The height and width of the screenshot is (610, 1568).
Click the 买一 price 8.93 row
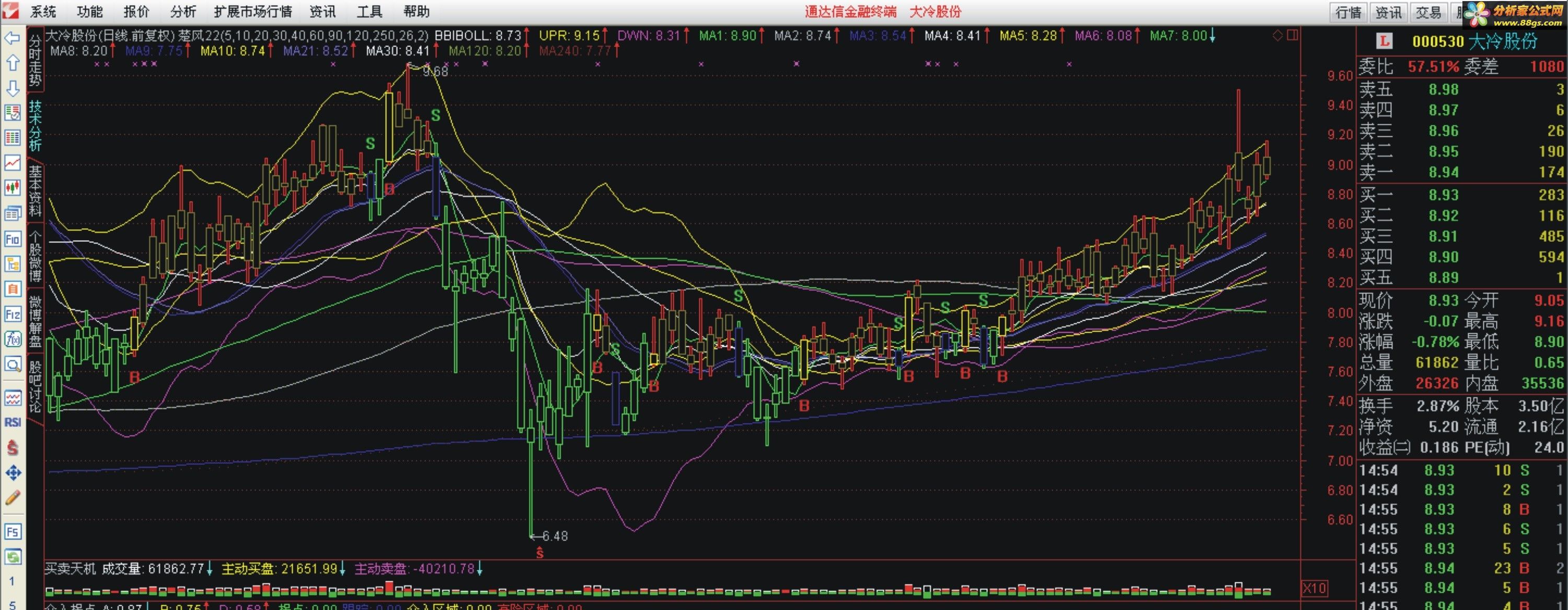[1461, 195]
